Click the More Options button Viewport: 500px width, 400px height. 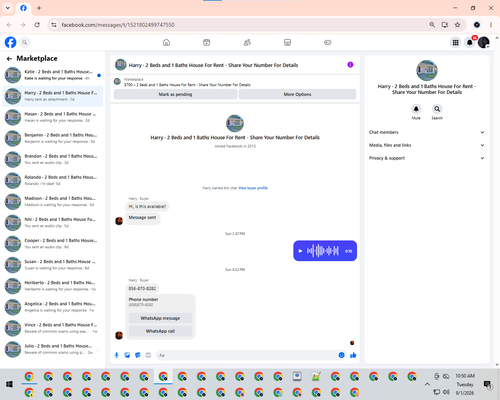pyautogui.click(x=297, y=94)
